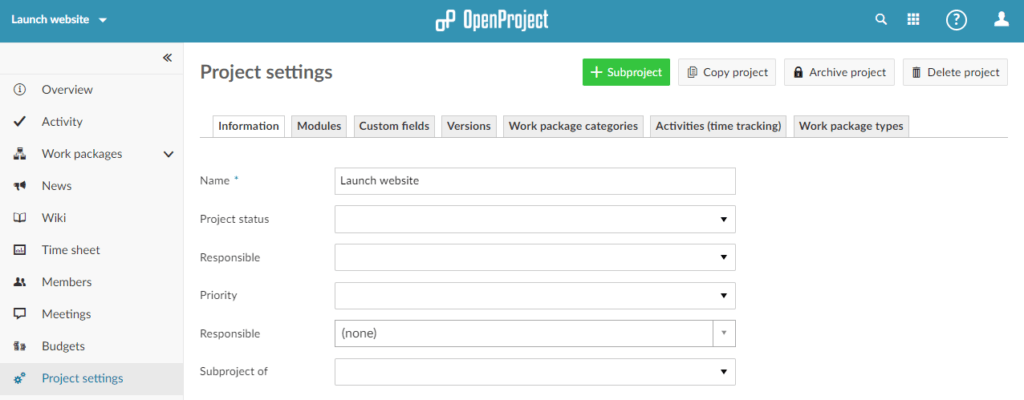Screen dimensions: 1024x400
Task: Switch to the Information tab
Action: click(x=249, y=126)
